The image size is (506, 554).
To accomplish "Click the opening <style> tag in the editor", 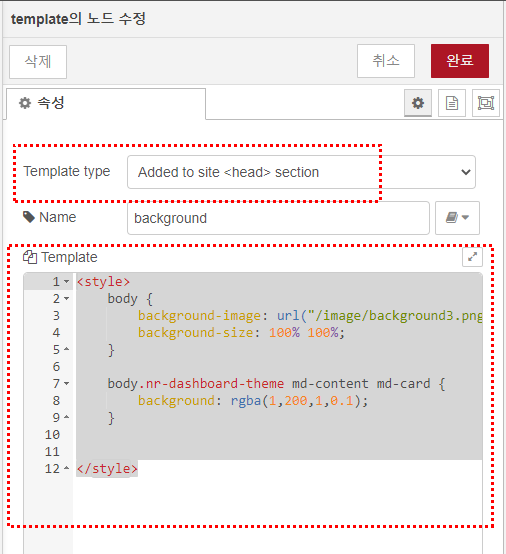I will pyautogui.click(x=103, y=282).
